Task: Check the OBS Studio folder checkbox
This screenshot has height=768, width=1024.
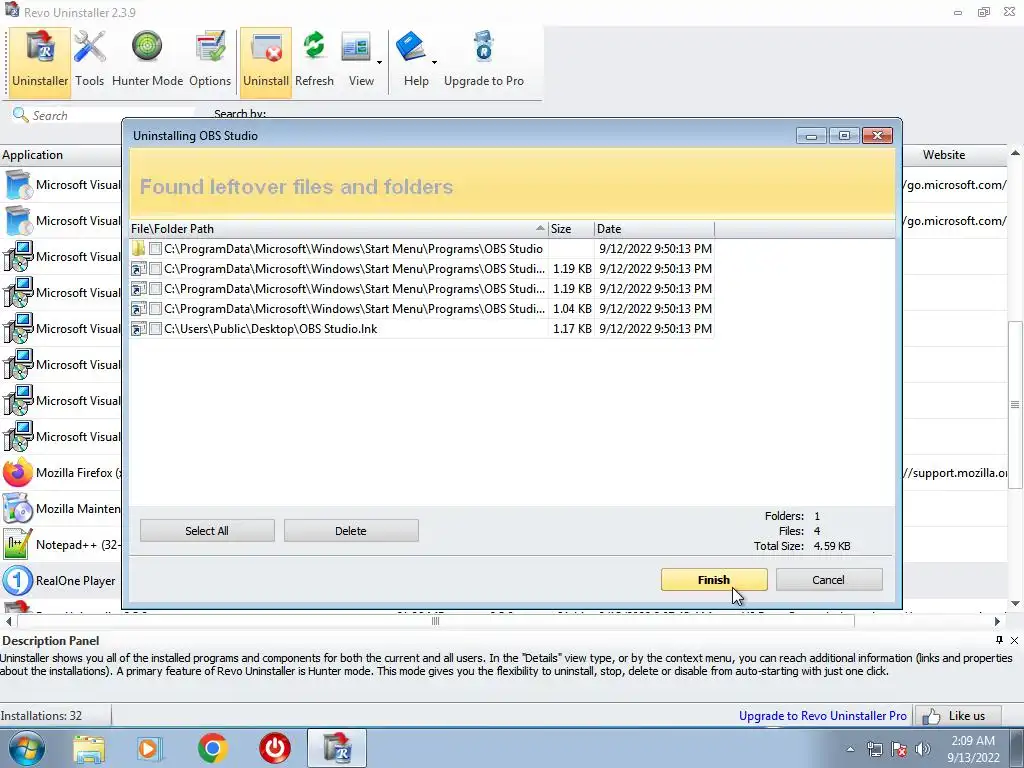Action: pos(155,249)
